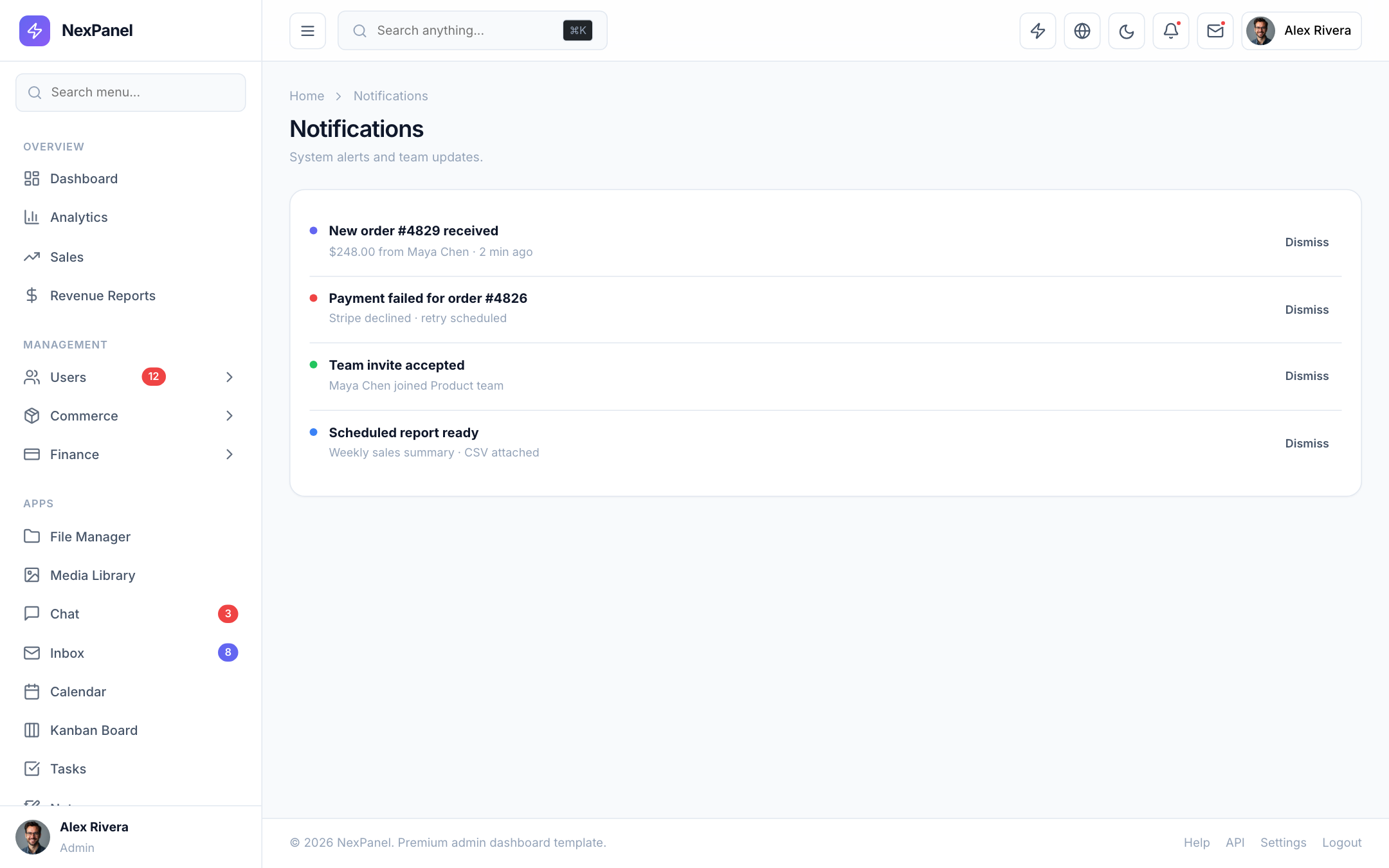1389x868 pixels.
Task: Open Revenue Reports in the sidebar
Action: 131,295
